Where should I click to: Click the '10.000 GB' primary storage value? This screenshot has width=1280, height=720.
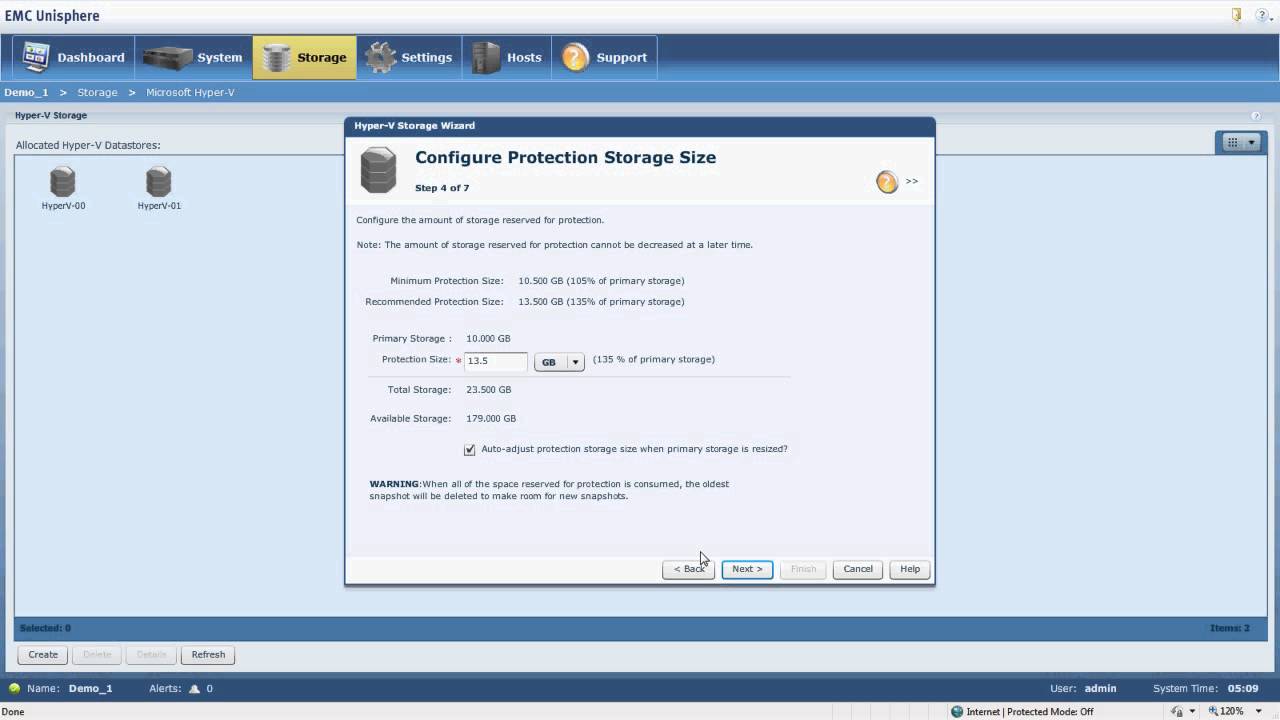click(488, 339)
